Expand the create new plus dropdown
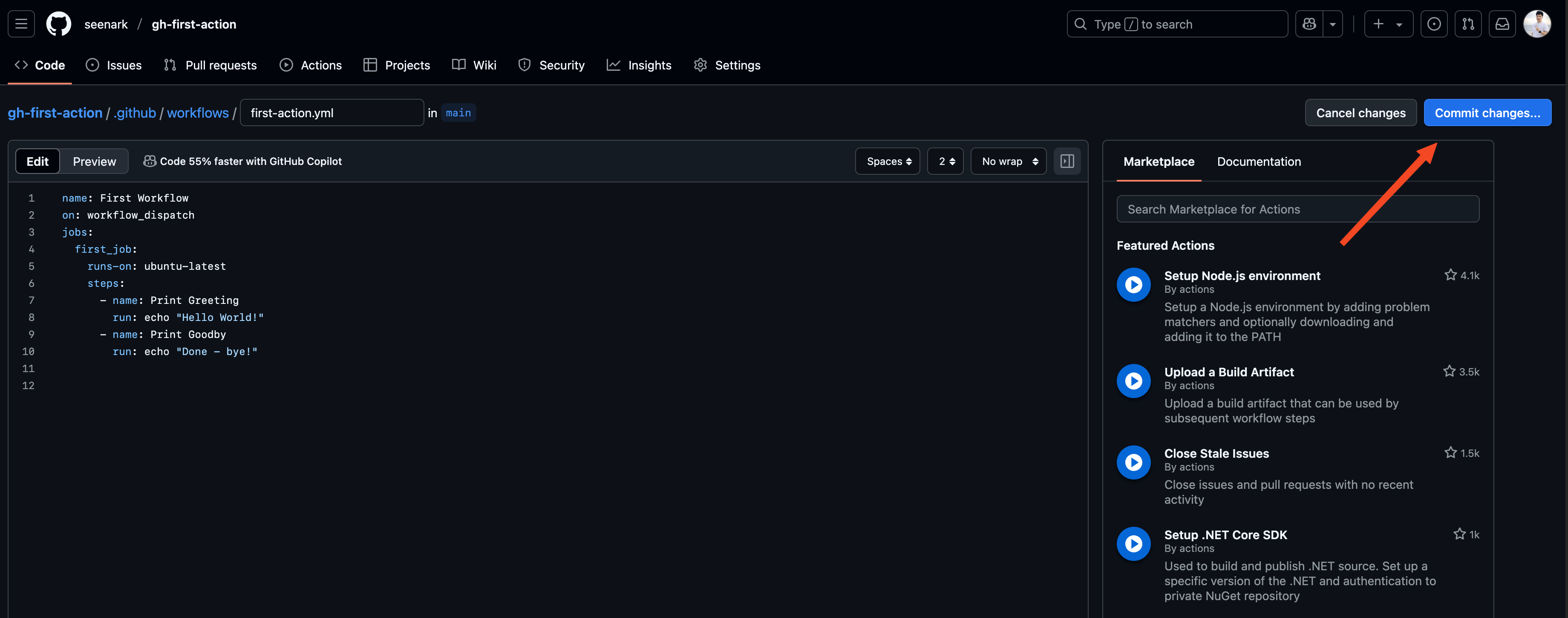Viewport: 1568px width, 618px height. [1388, 24]
